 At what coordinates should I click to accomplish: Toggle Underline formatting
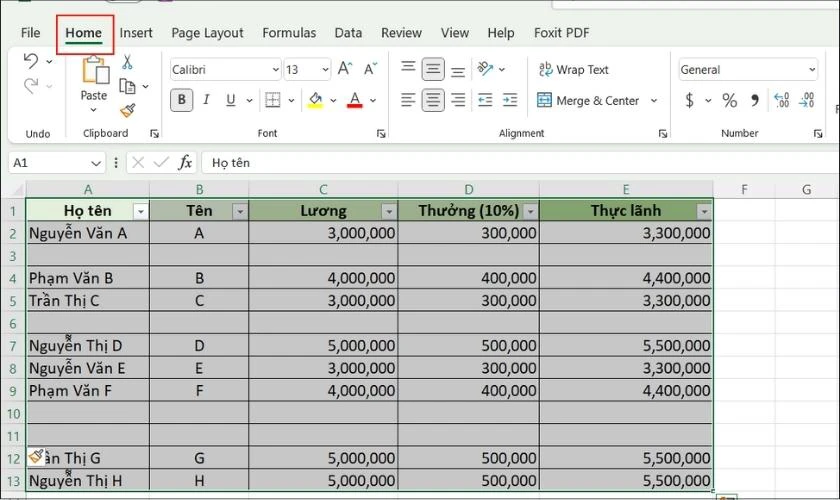pyautogui.click(x=231, y=100)
